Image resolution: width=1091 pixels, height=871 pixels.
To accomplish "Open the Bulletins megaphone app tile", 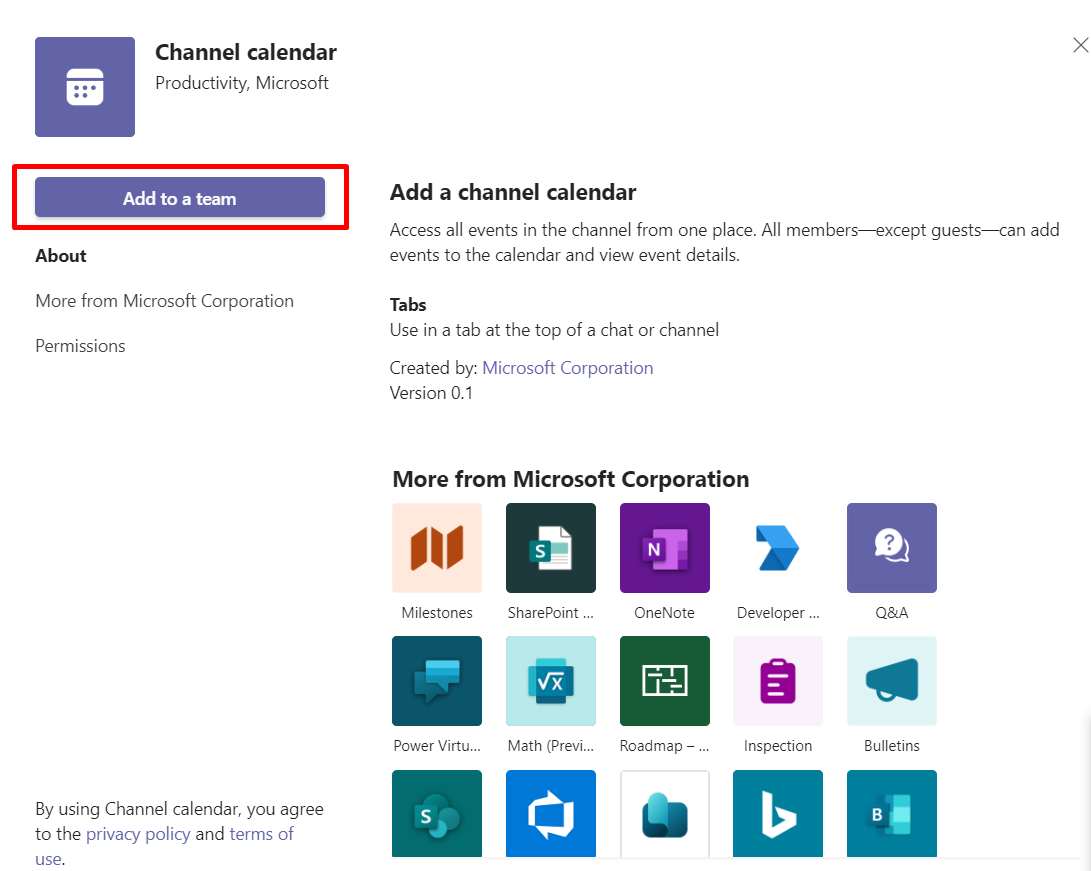I will coord(892,681).
